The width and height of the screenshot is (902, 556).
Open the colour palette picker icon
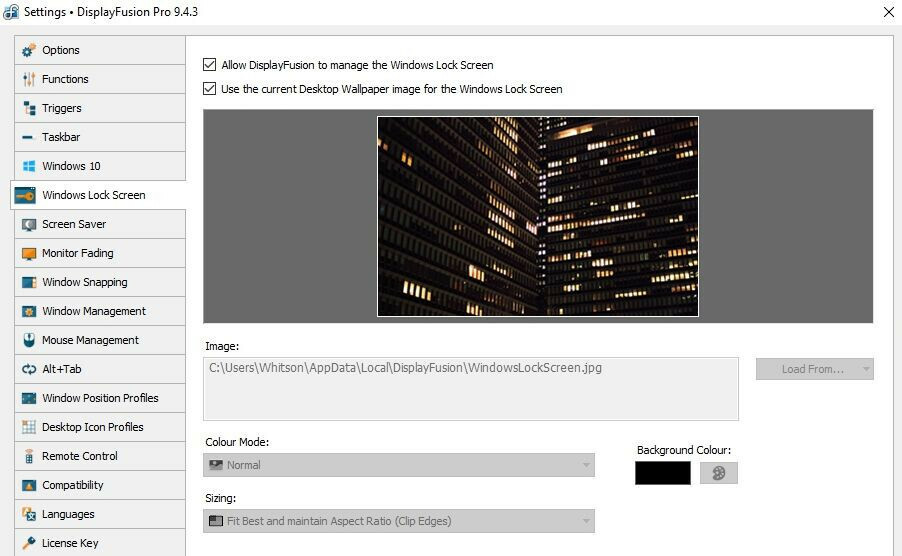718,473
